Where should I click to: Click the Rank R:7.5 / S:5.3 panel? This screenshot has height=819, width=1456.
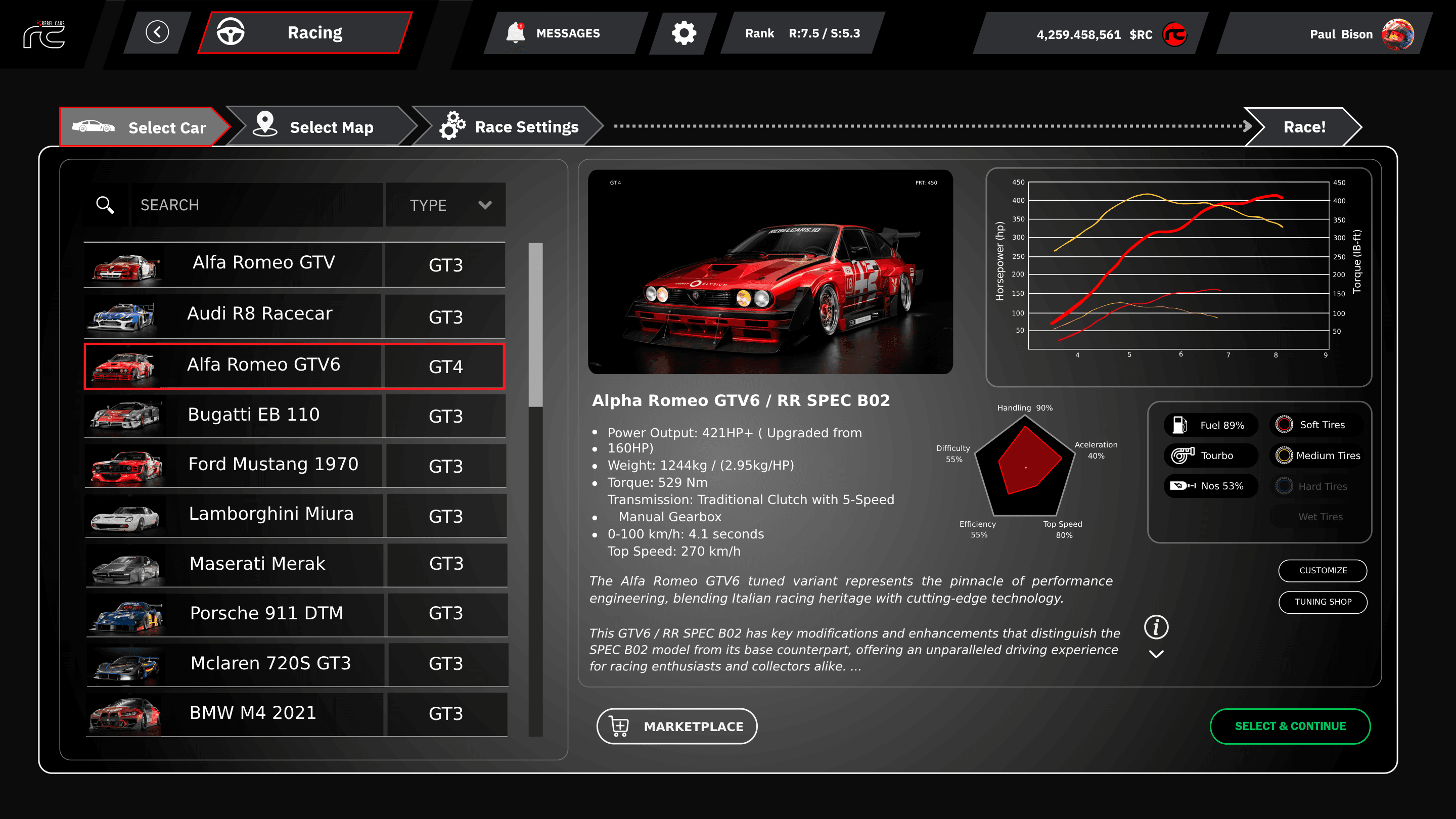(x=803, y=33)
